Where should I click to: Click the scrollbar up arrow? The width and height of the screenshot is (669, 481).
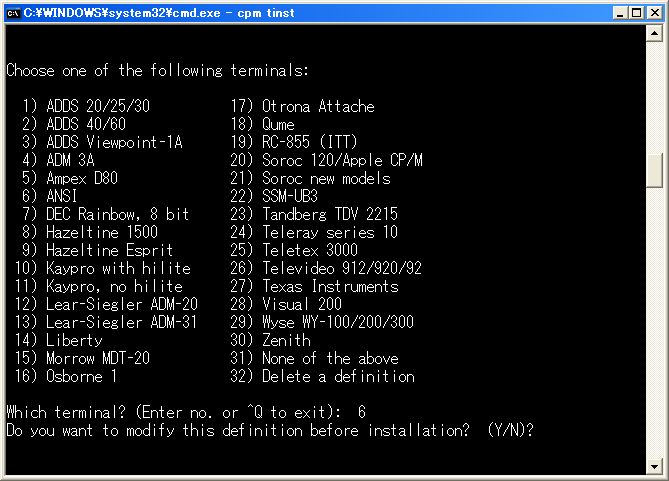pyautogui.click(x=654, y=33)
